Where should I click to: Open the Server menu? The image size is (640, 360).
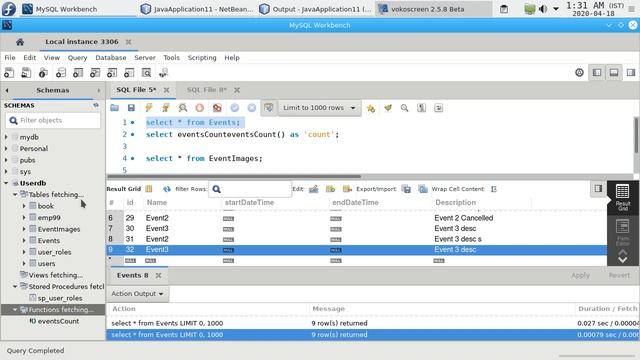click(x=144, y=58)
